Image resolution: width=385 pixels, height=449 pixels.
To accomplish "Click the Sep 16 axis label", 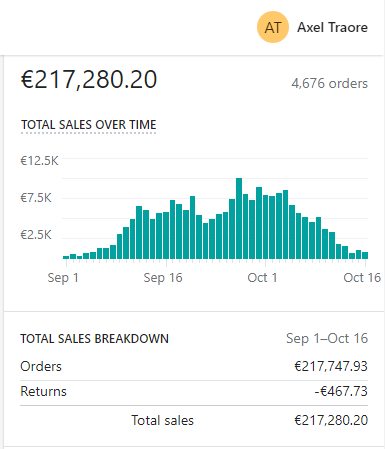I will point(163,278).
